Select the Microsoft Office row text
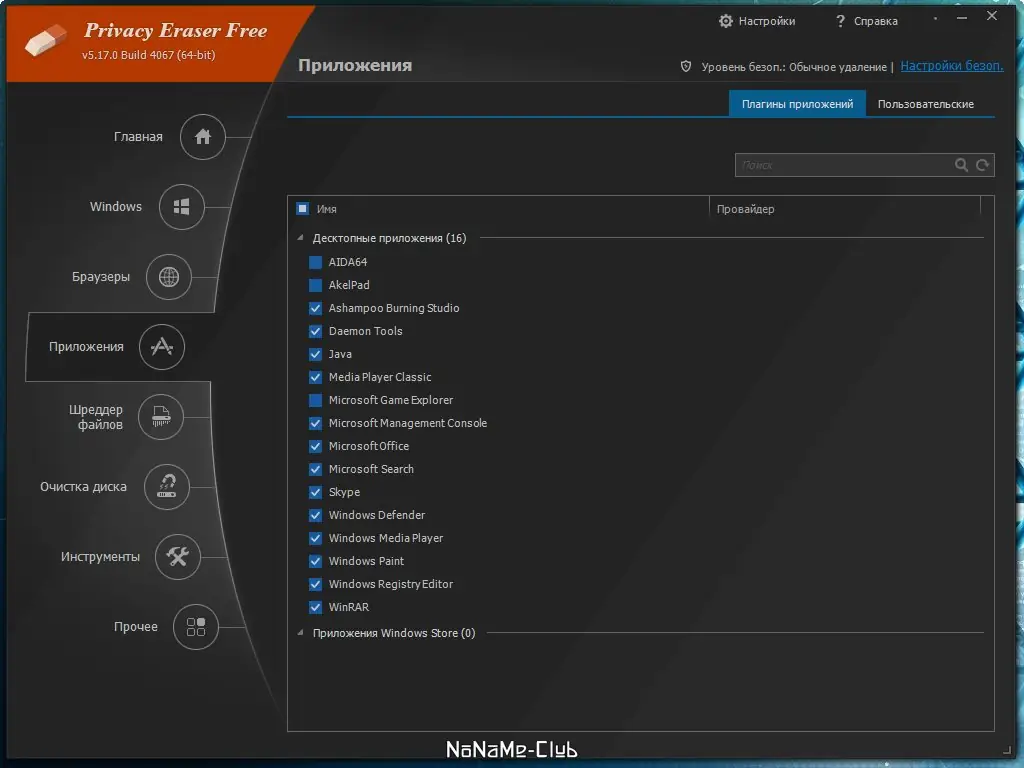The image size is (1024, 768). [x=369, y=446]
